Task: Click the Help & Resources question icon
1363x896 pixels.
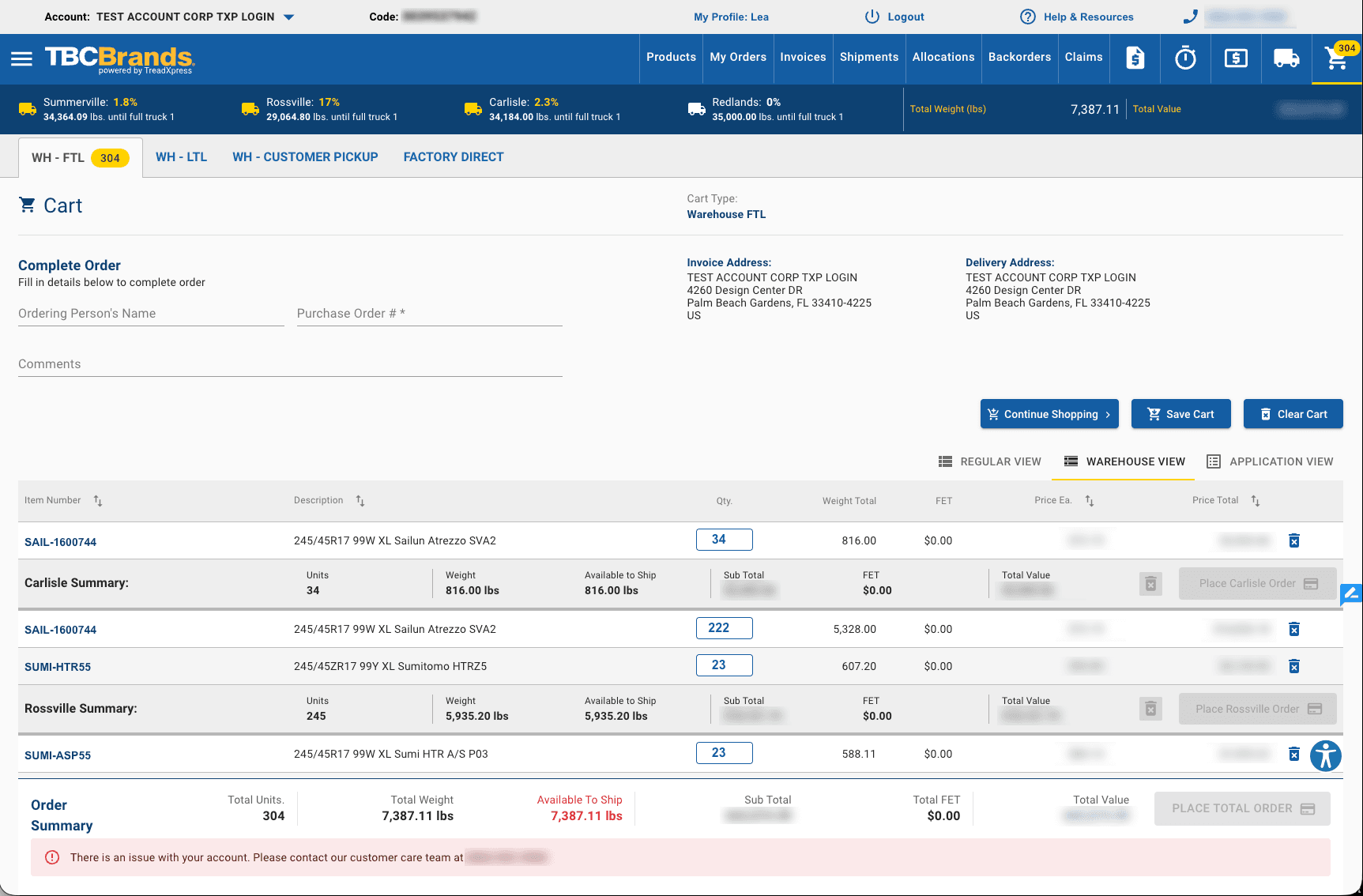Action: click(x=1027, y=17)
